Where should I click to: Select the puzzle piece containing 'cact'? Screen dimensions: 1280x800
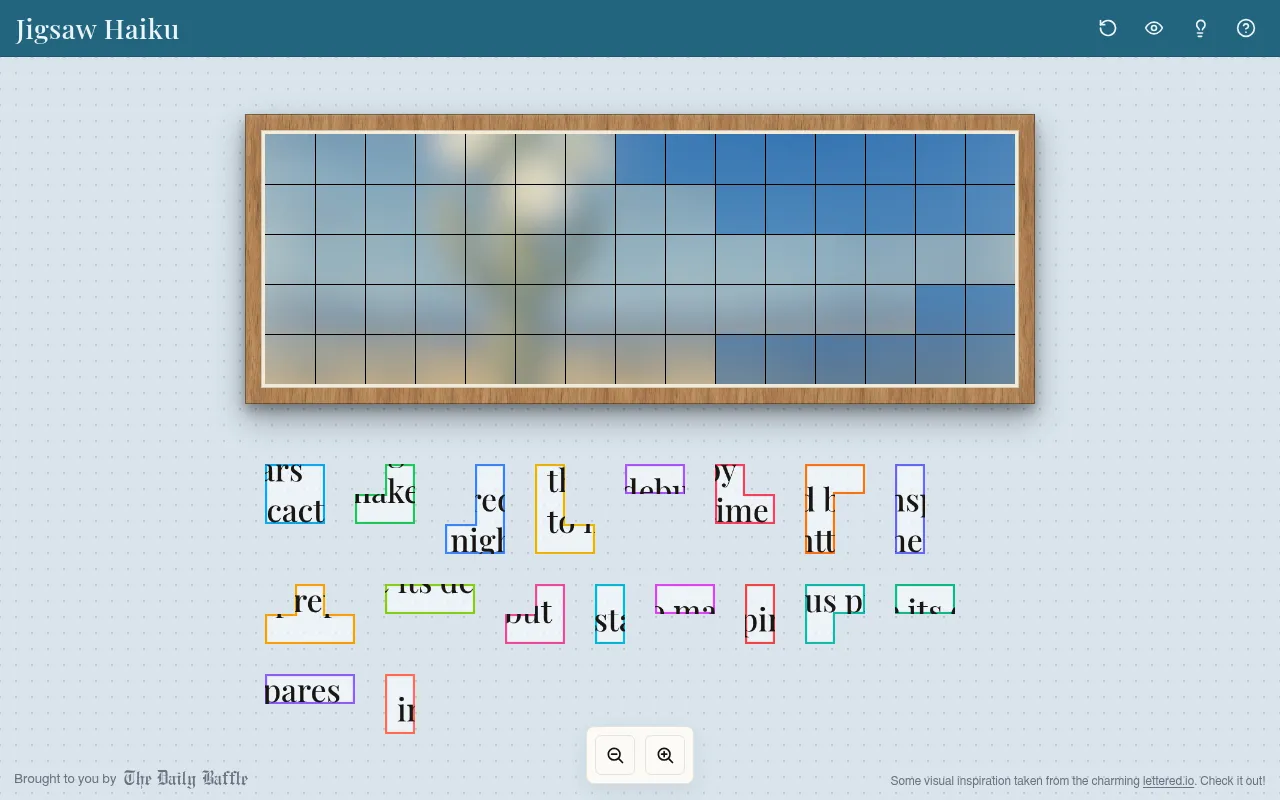(295, 494)
